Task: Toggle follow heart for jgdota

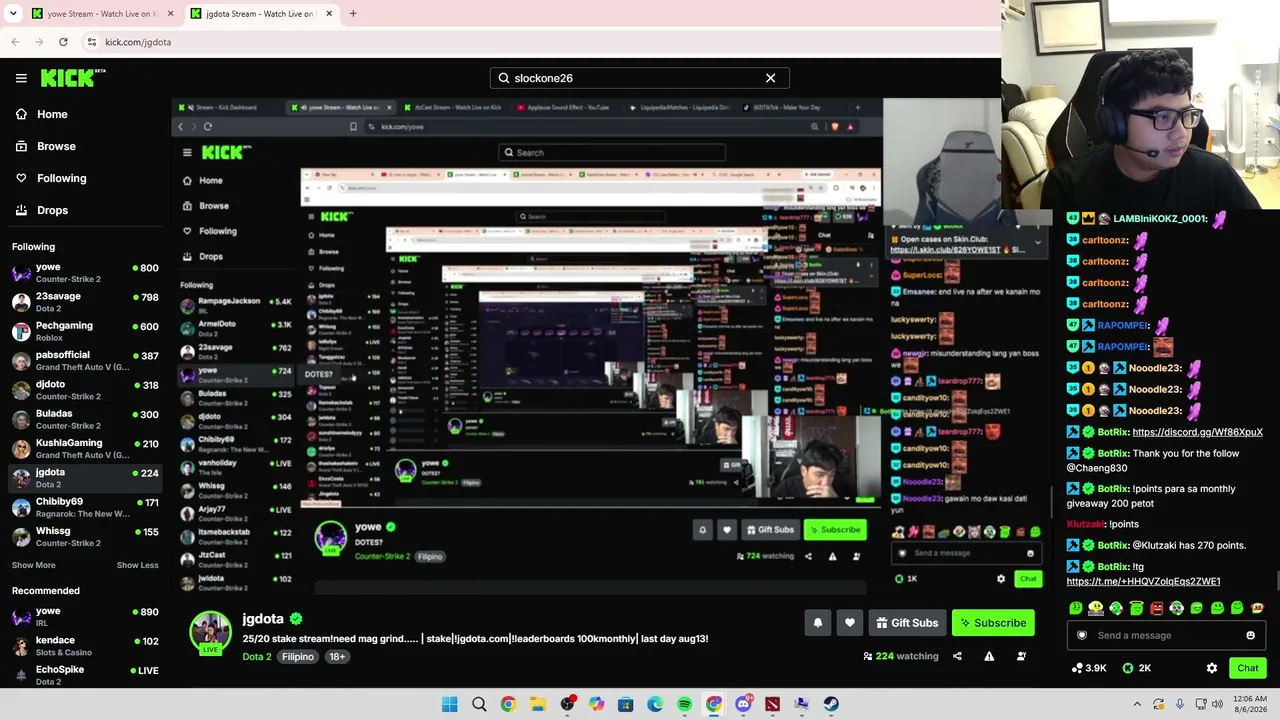Action: [849, 623]
